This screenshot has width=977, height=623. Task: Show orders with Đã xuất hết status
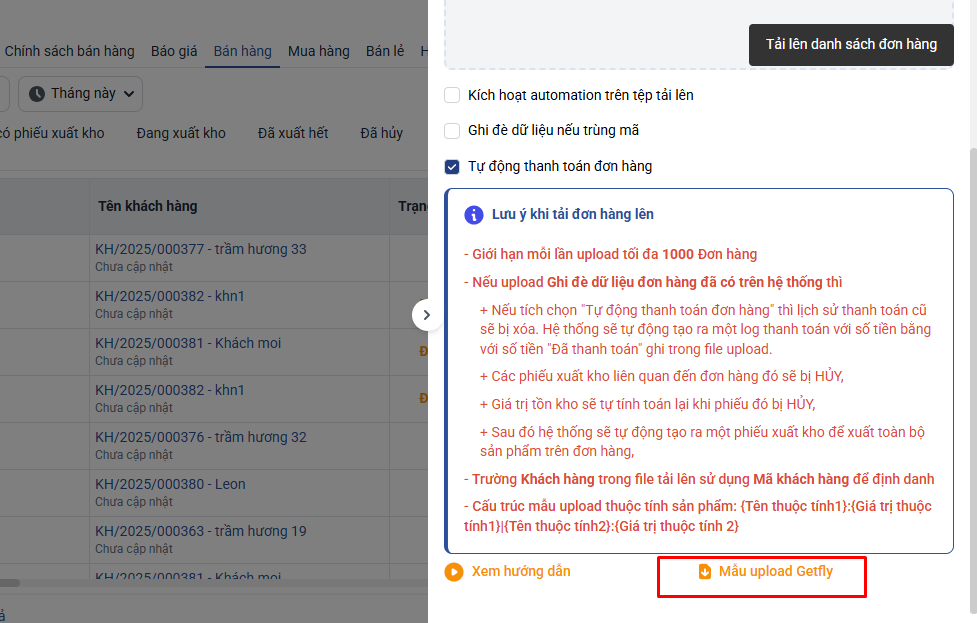coord(293,133)
